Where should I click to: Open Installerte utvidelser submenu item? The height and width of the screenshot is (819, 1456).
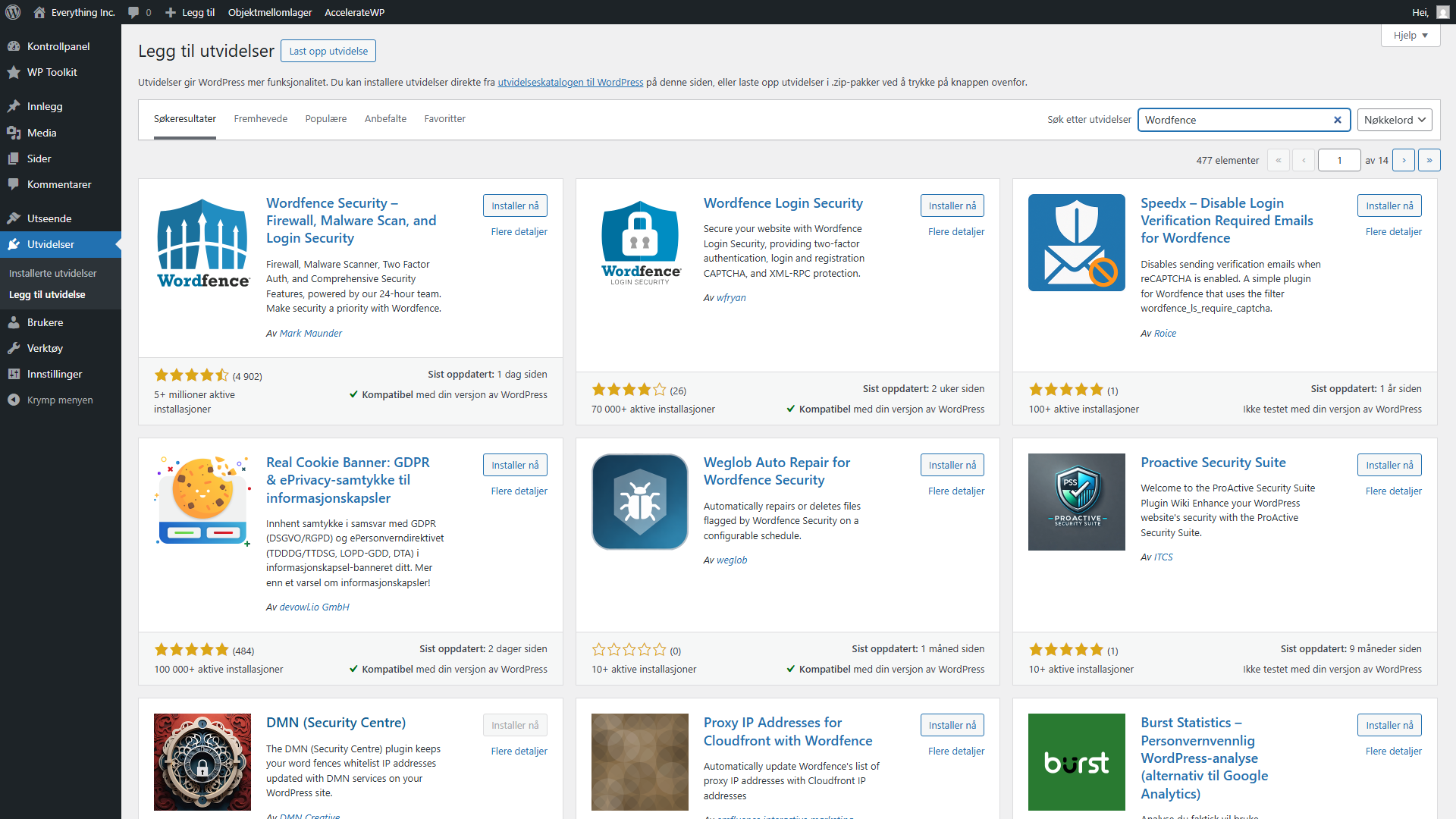(53, 273)
